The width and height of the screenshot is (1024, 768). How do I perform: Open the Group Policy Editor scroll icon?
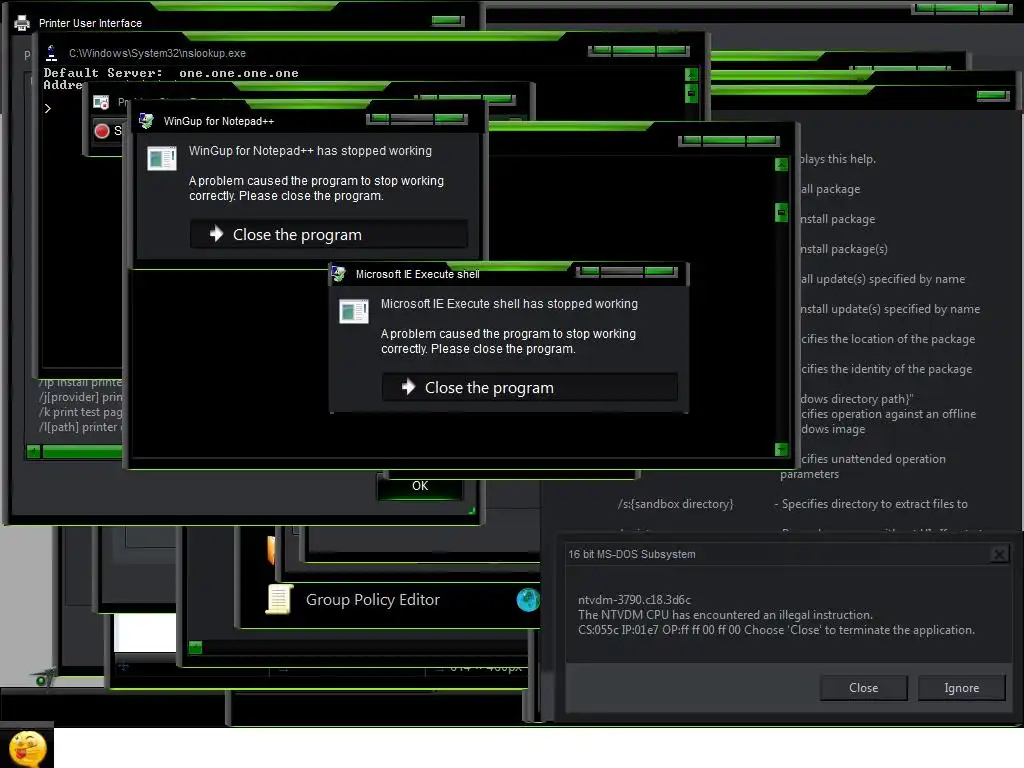tap(278, 600)
